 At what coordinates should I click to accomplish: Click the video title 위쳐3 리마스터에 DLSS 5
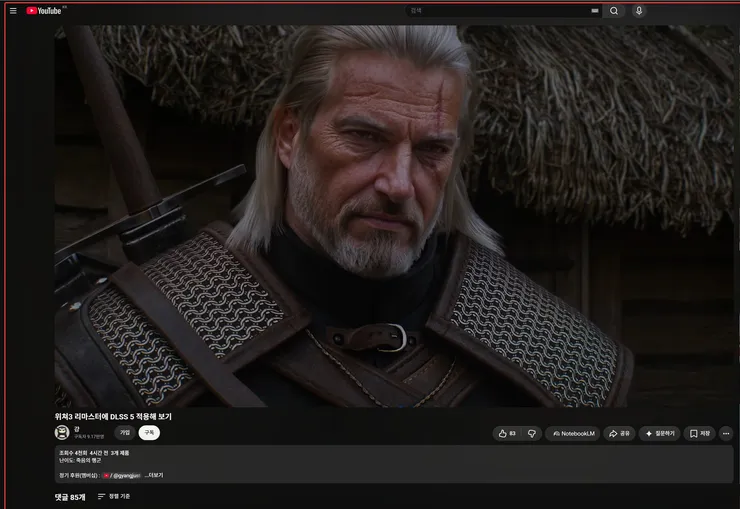tap(113, 417)
